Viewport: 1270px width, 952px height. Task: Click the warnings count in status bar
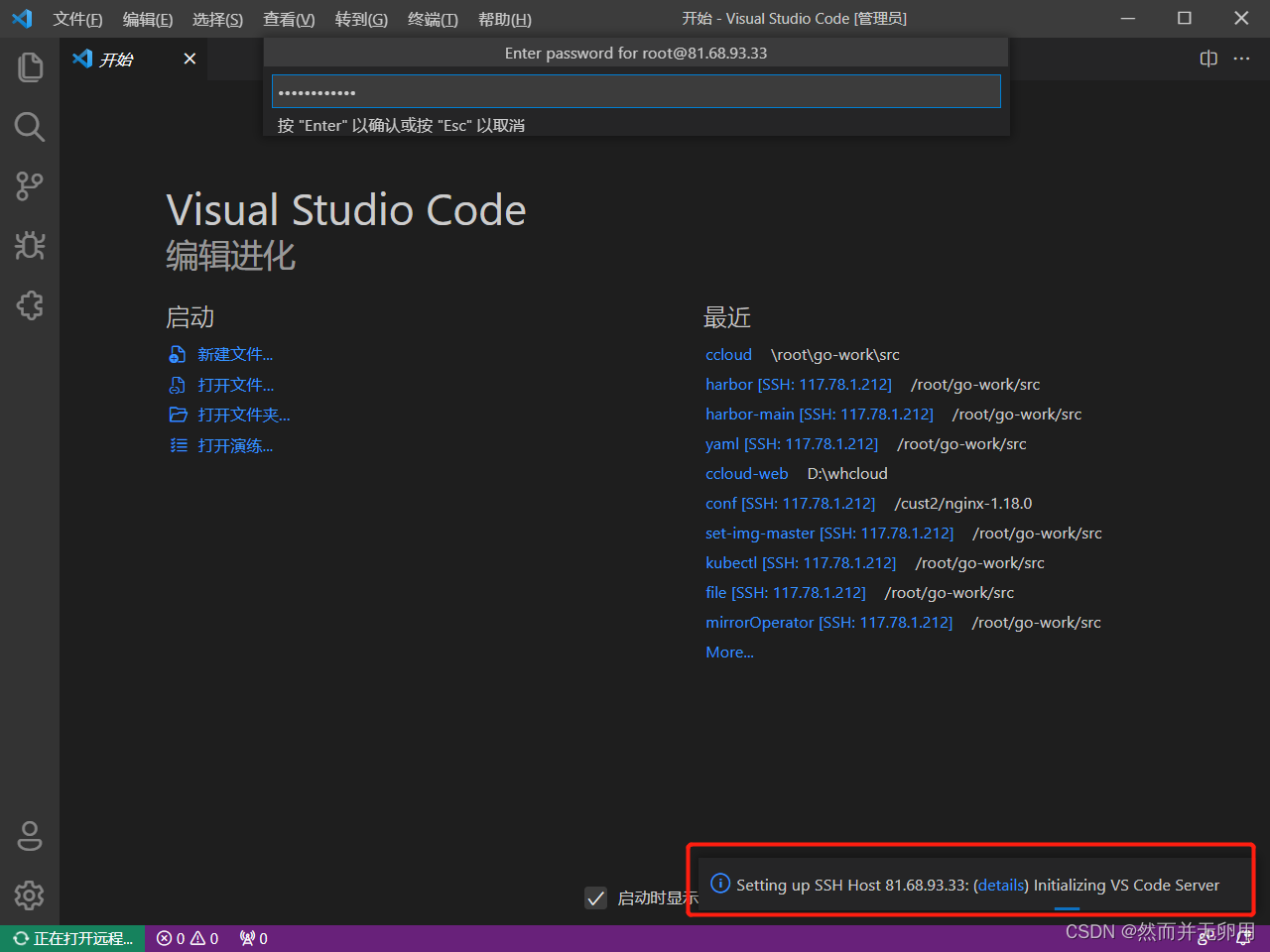(204, 938)
